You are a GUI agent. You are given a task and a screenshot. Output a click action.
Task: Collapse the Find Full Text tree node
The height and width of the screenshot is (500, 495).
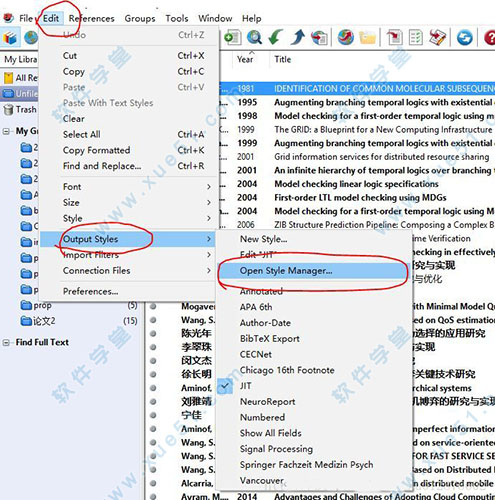point(6,342)
